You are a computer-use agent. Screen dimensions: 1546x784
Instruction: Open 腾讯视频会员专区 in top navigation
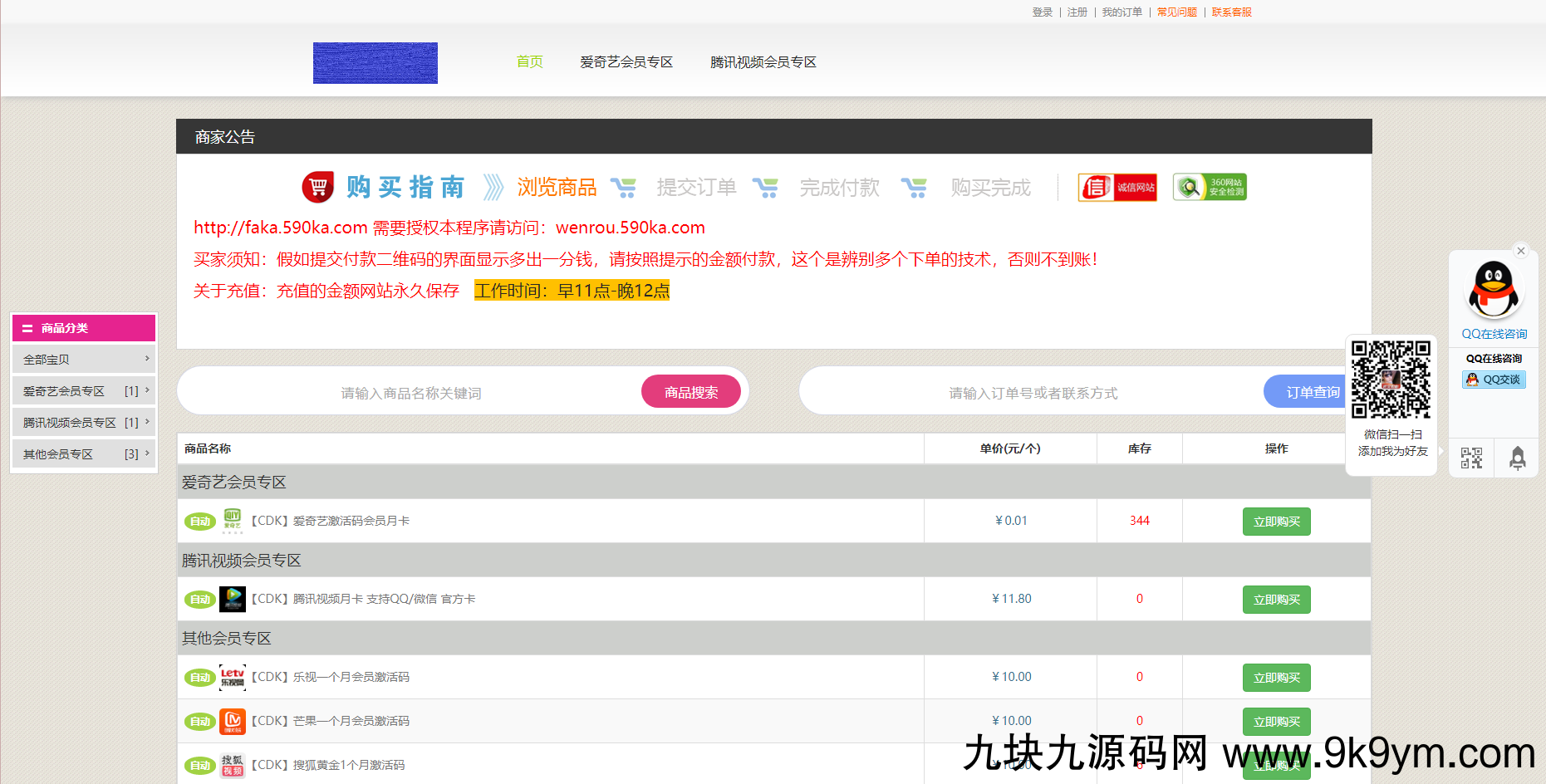click(x=763, y=62)
